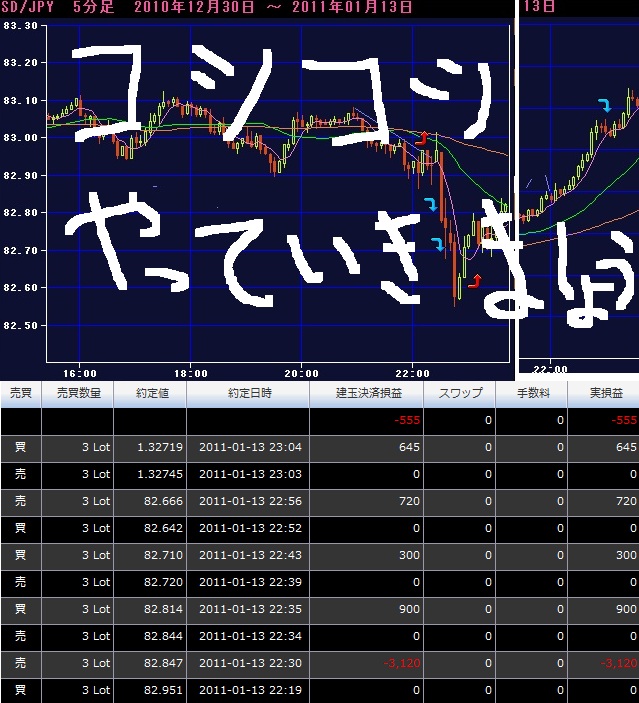Click the 5分足 timeframe label in chart title
639x703 pixels.
pyautogui.click(x=94, y=7)
